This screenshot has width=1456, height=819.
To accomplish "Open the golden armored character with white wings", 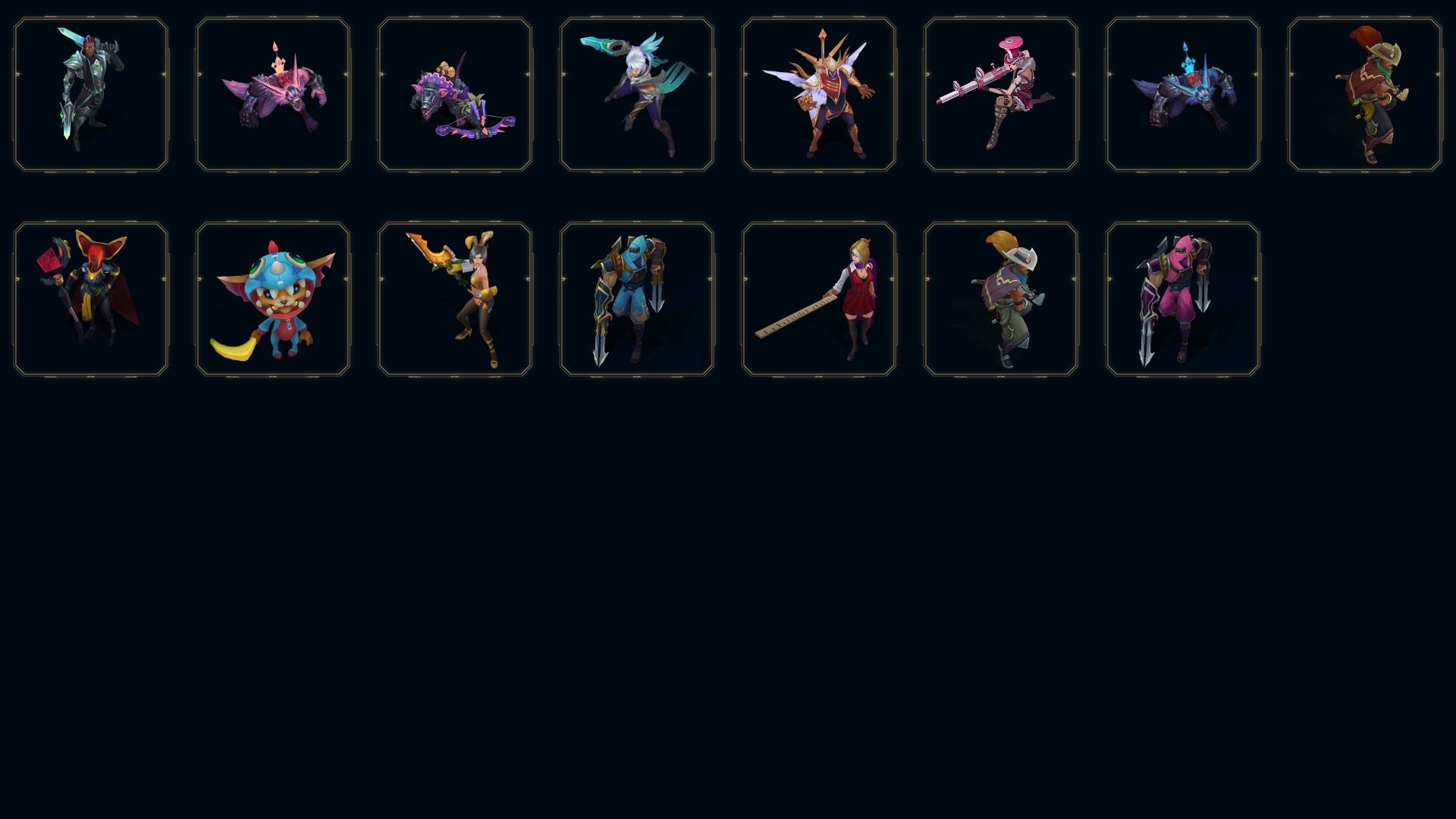I will point(819,95).
